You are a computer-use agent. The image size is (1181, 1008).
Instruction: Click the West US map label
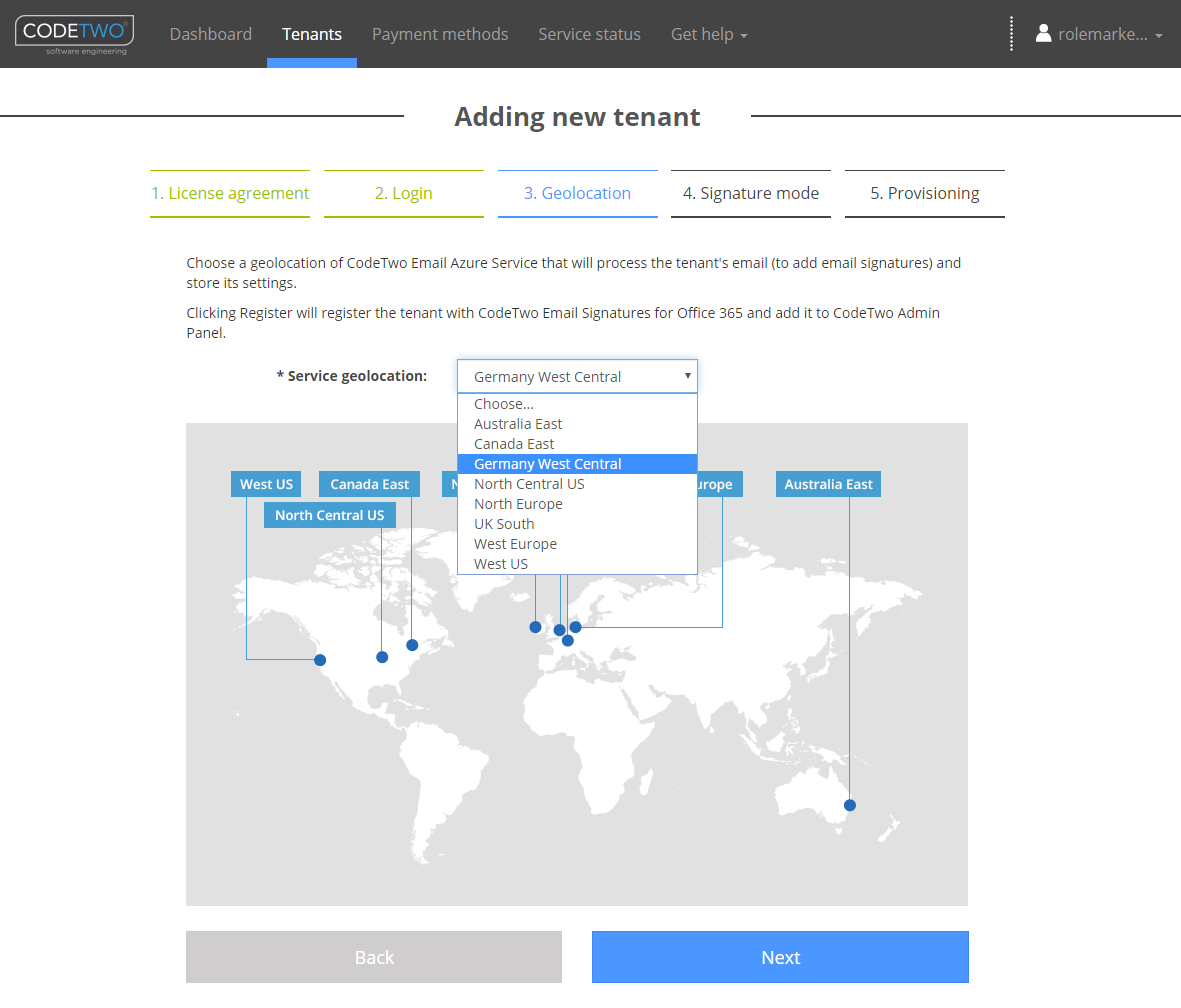pos(266,484)
